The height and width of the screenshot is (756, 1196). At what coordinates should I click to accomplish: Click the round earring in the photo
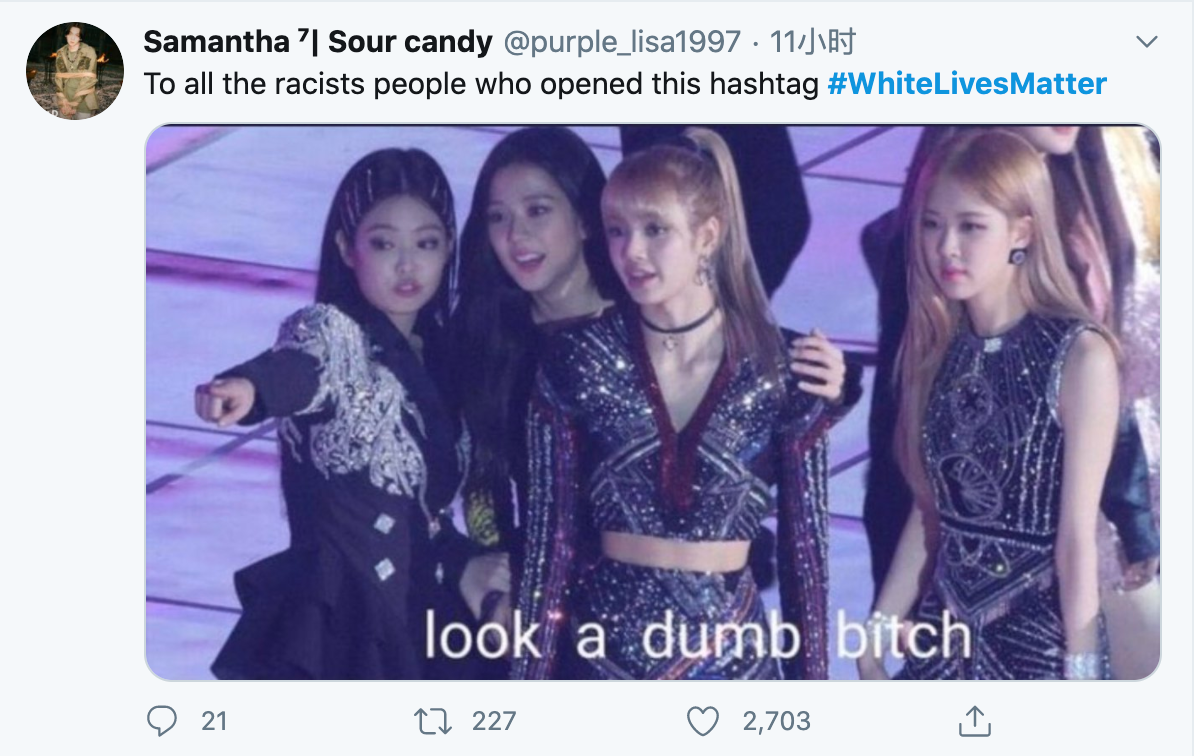1017,255
